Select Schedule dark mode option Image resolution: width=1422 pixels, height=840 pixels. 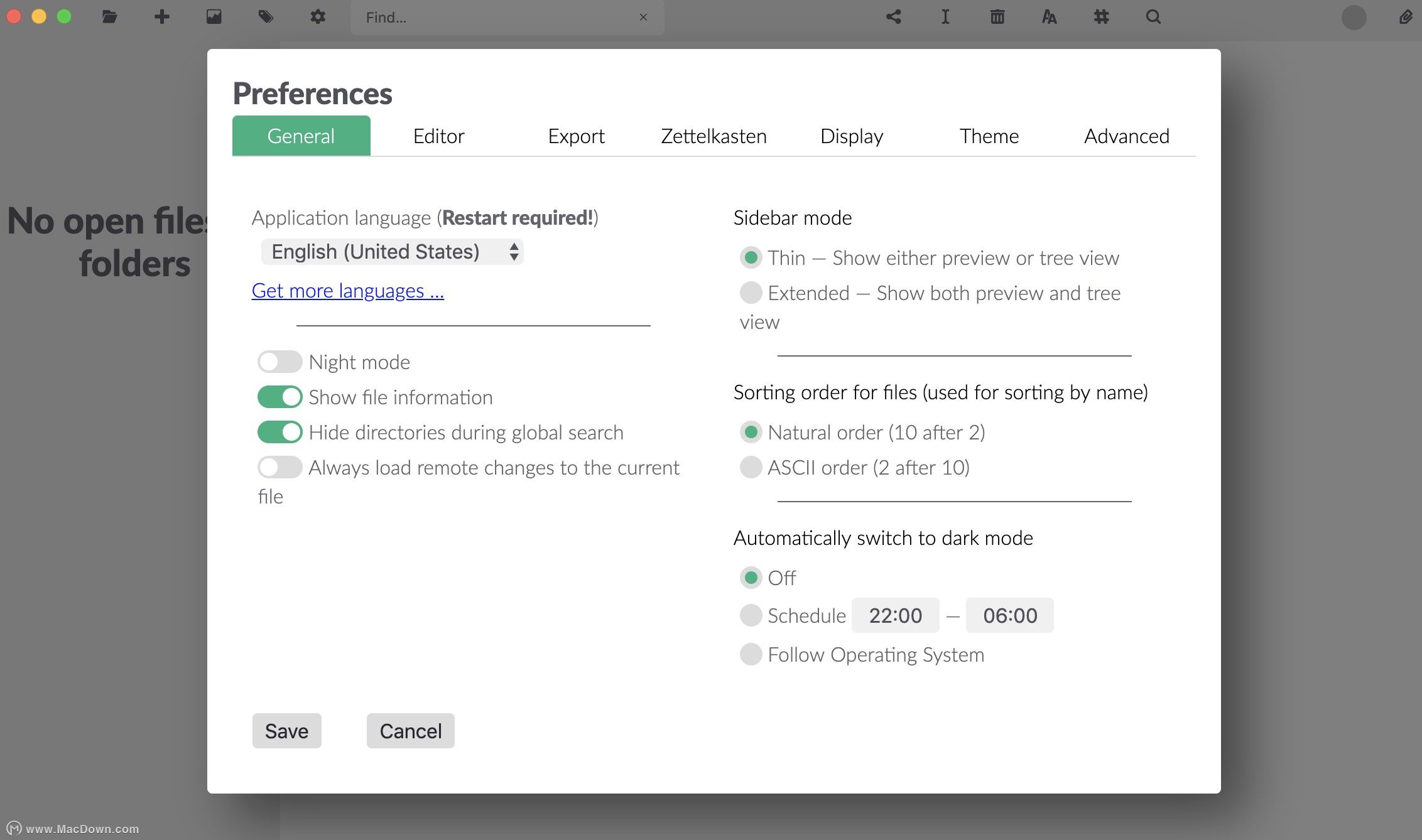pos(750,615)
